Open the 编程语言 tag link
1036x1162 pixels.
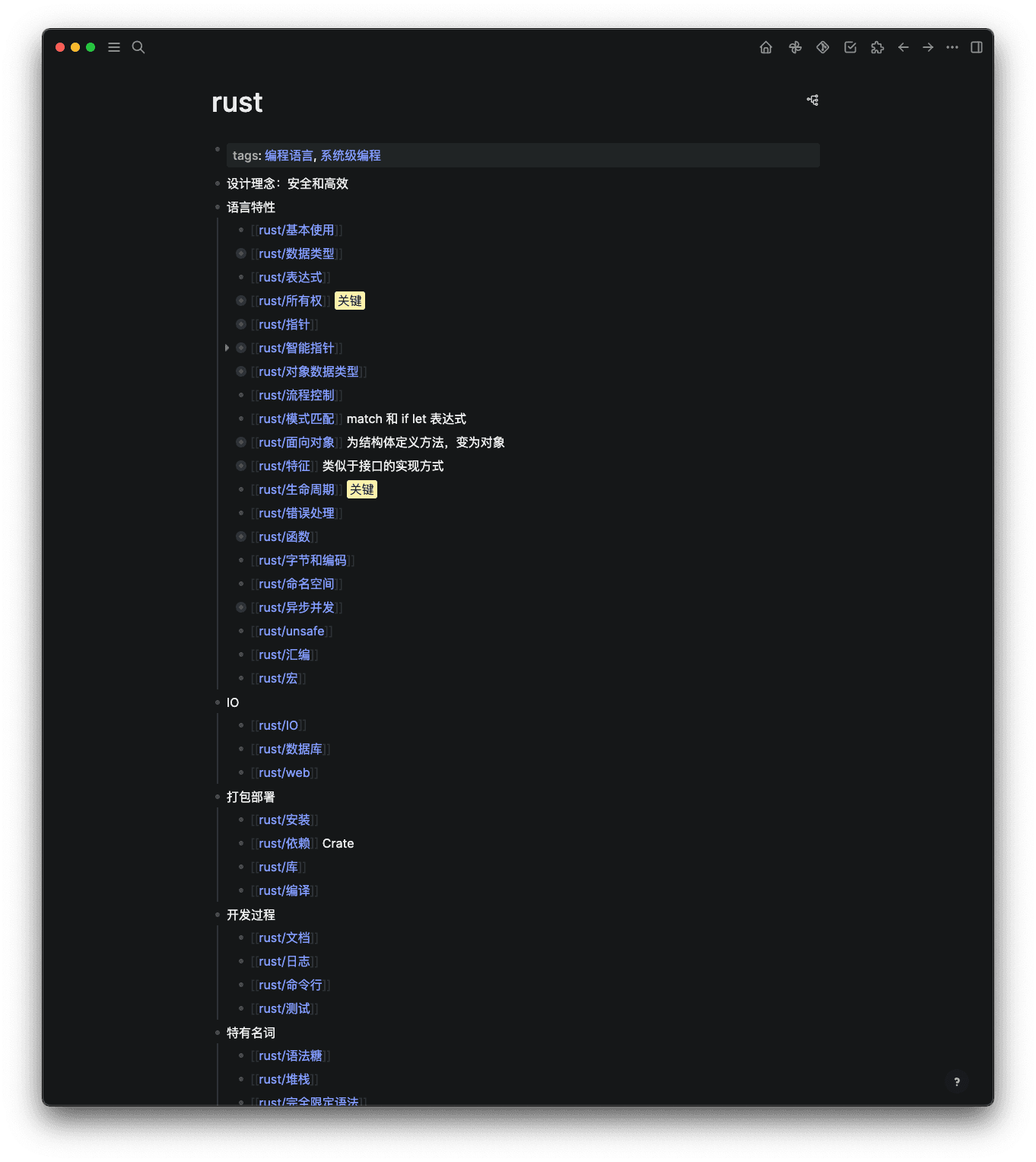click(289, 155)
